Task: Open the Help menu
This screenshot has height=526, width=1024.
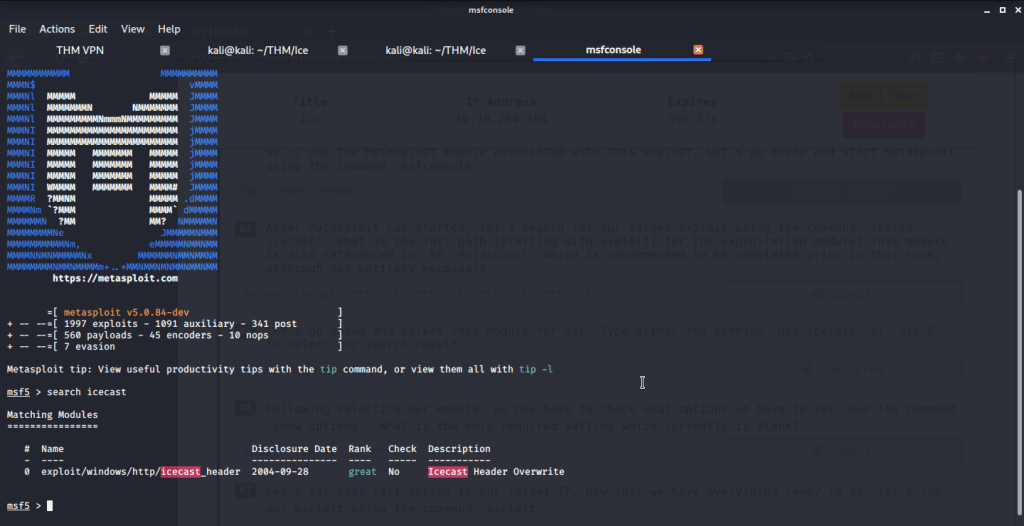Action: tap(169, 29)
